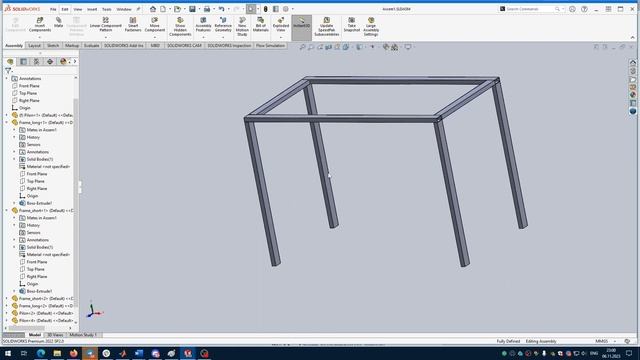Open the File menu
This screenshot has height=360, width=640.
click(53, 9)
